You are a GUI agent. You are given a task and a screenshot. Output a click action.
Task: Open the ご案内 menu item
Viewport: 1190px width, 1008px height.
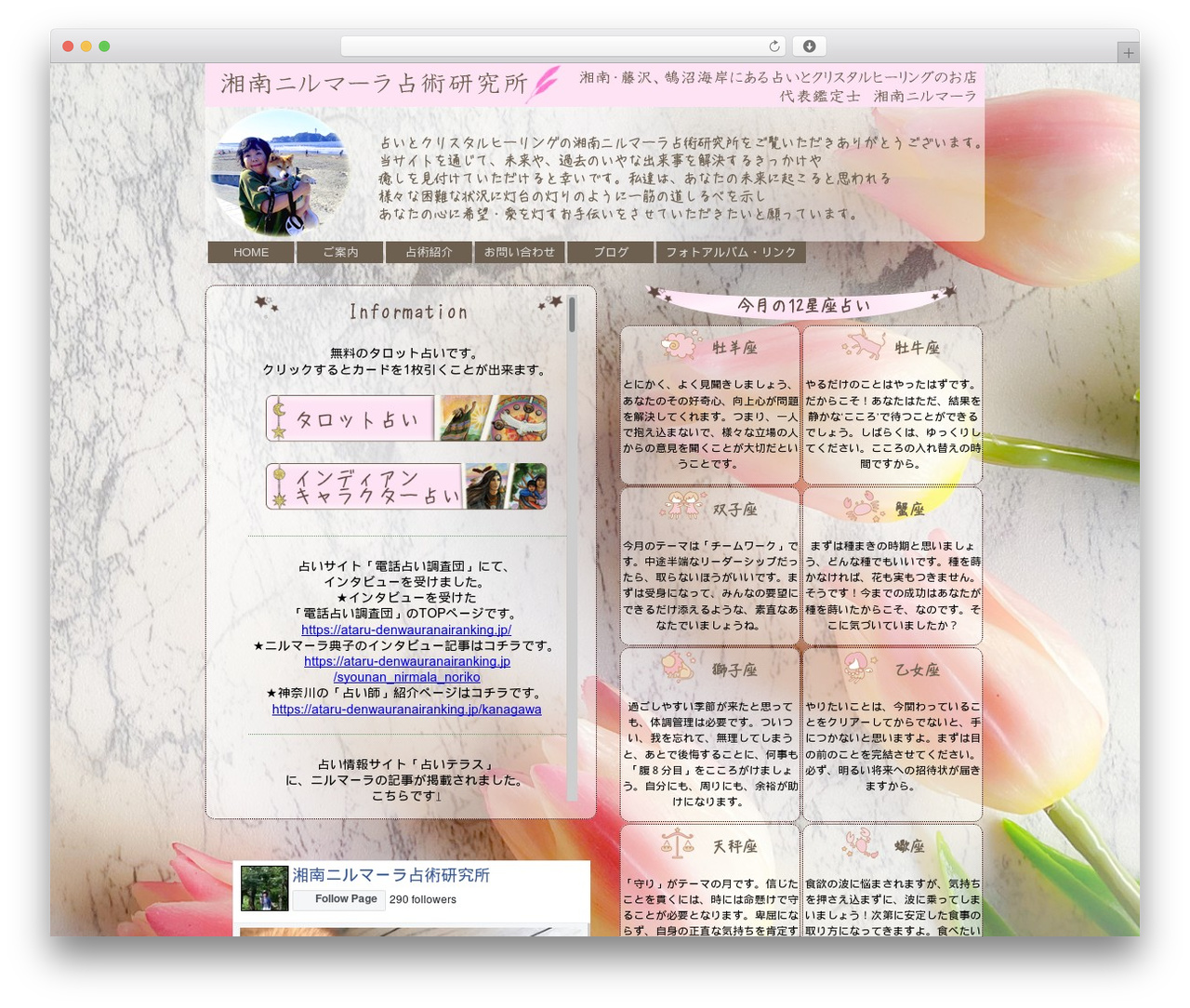(x=340, y=253)
